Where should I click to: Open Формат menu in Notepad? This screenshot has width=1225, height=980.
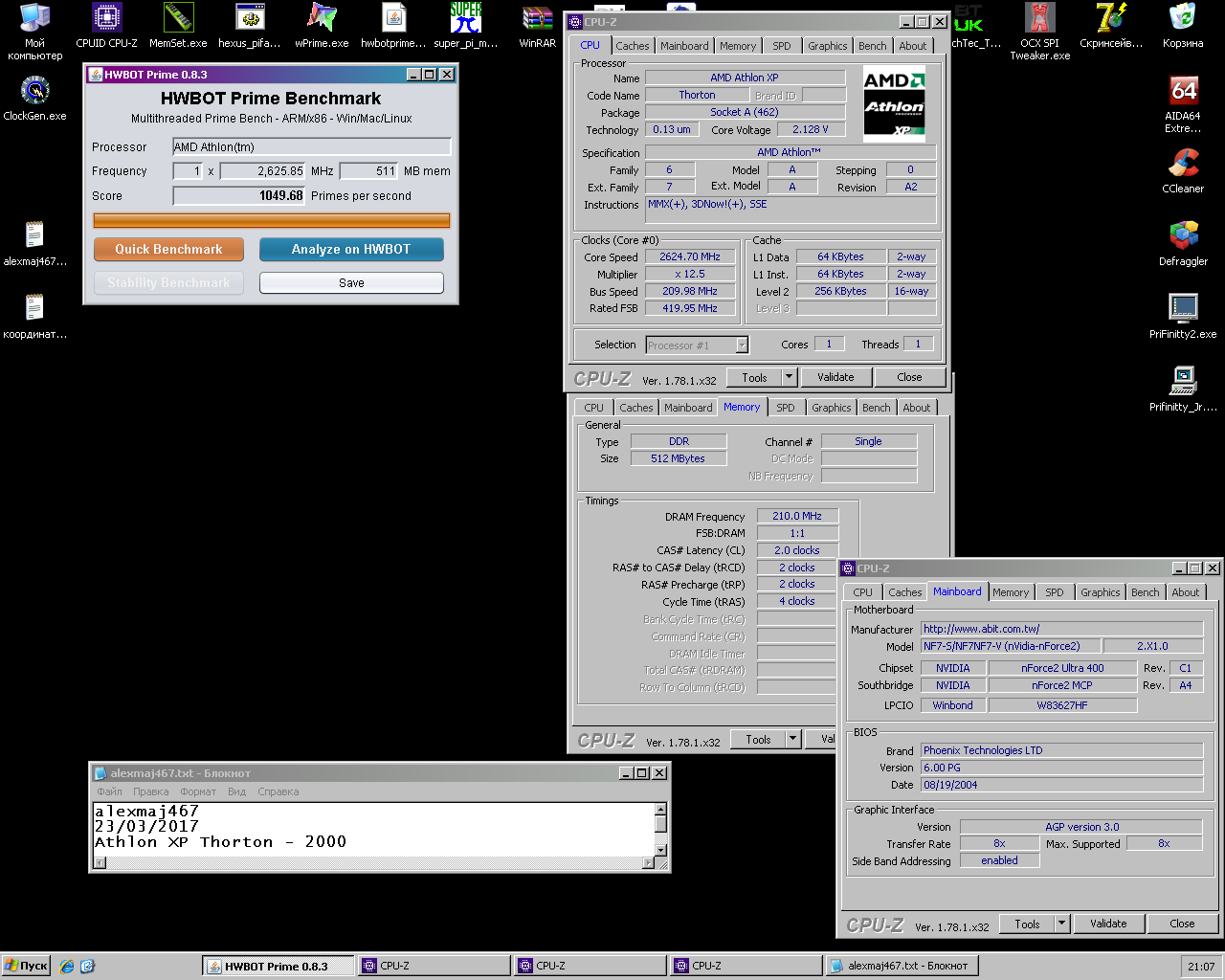point(198,791)
